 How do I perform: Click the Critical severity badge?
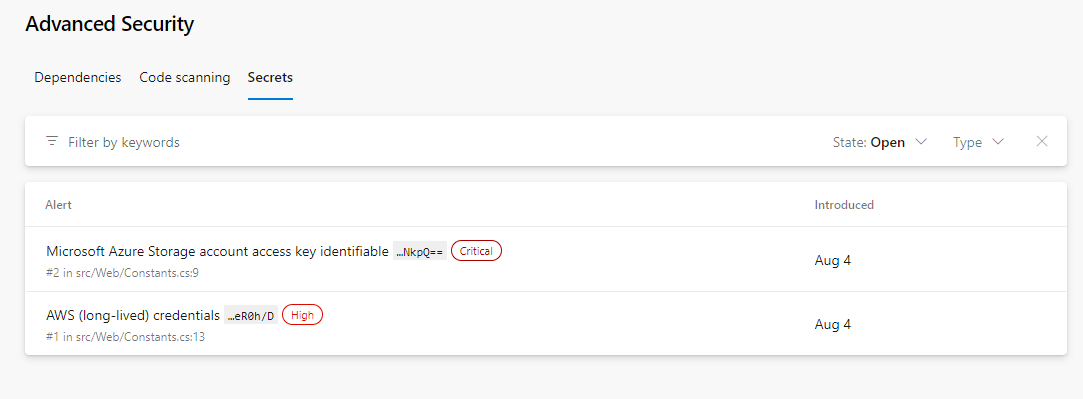pyautogui.click(x=477, y=251)
